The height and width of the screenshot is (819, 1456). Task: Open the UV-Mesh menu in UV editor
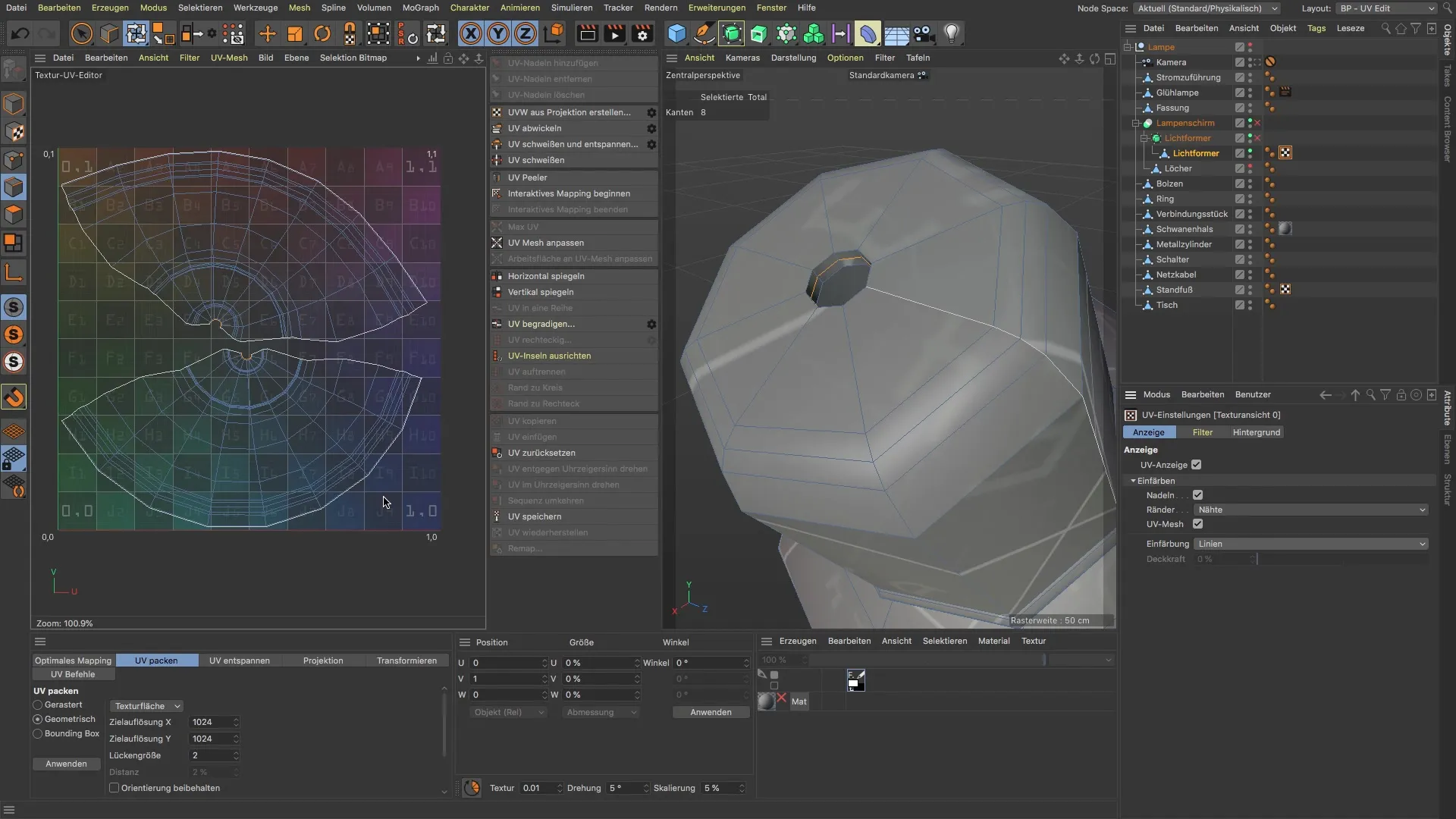point(229,58)
